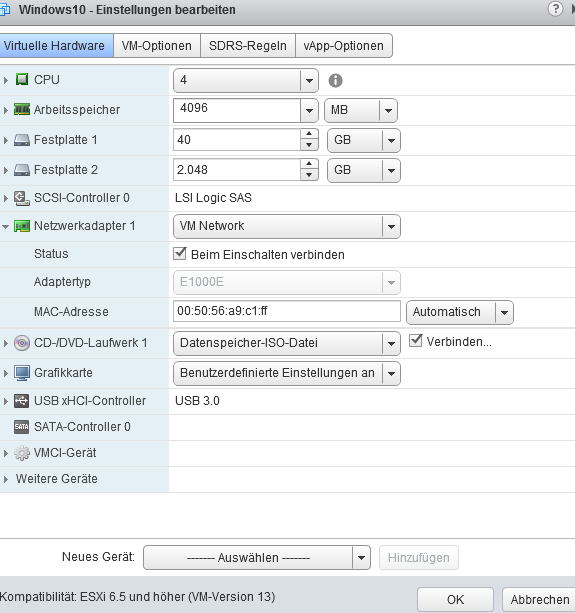
Task: Click the Hinzufügen button
Action: pos(419,558)
